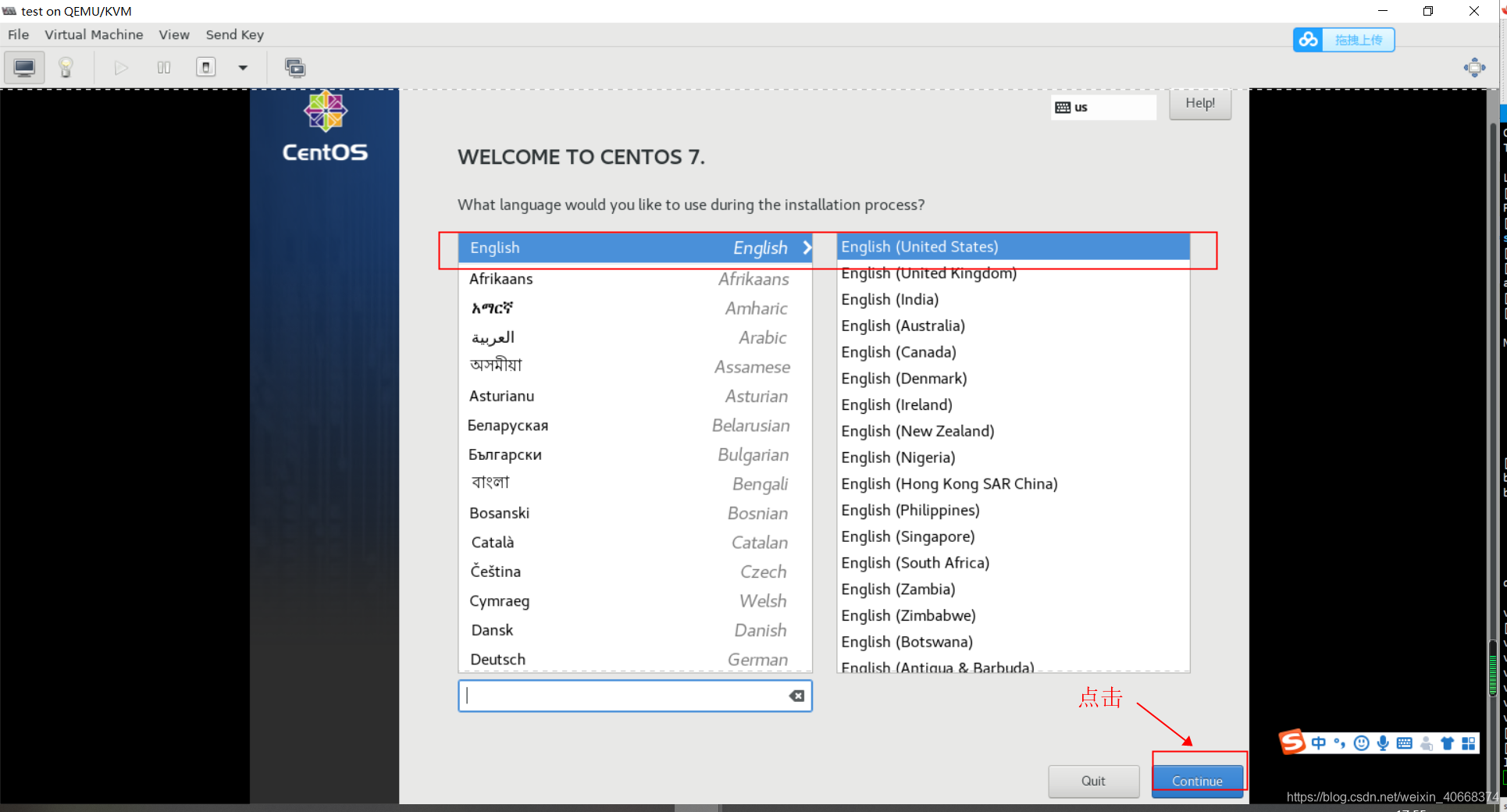Image resolution: width=1507 pixels, height=812 pixels.
Task: Select Čeština in the language list
Action: (635, 572)
